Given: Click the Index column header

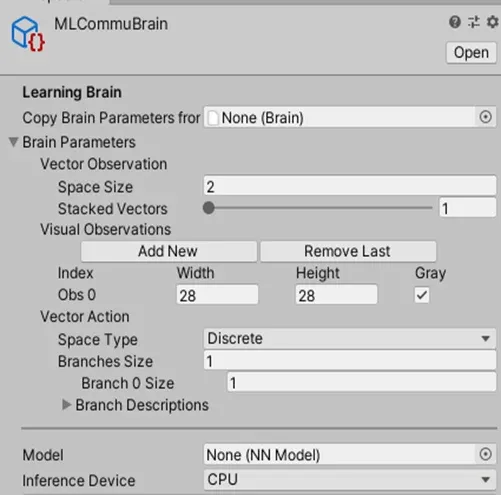Looking at the screenshot, I should tap(75, 273).
